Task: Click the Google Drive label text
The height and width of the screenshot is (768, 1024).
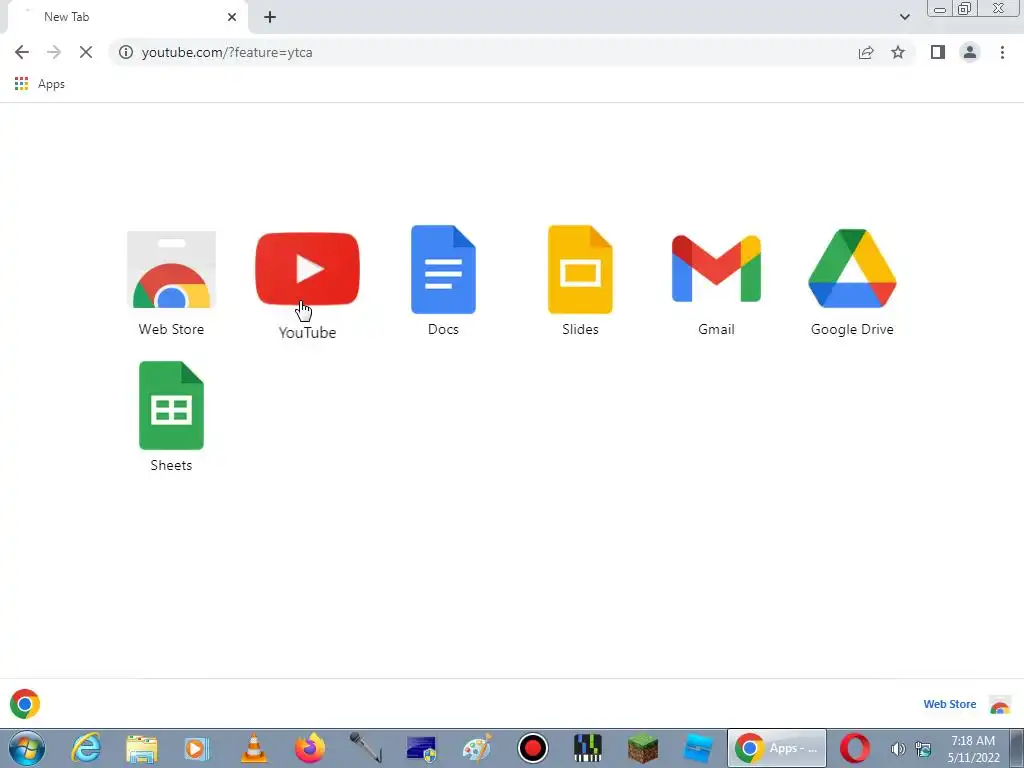Action: [x=852, y=329]
